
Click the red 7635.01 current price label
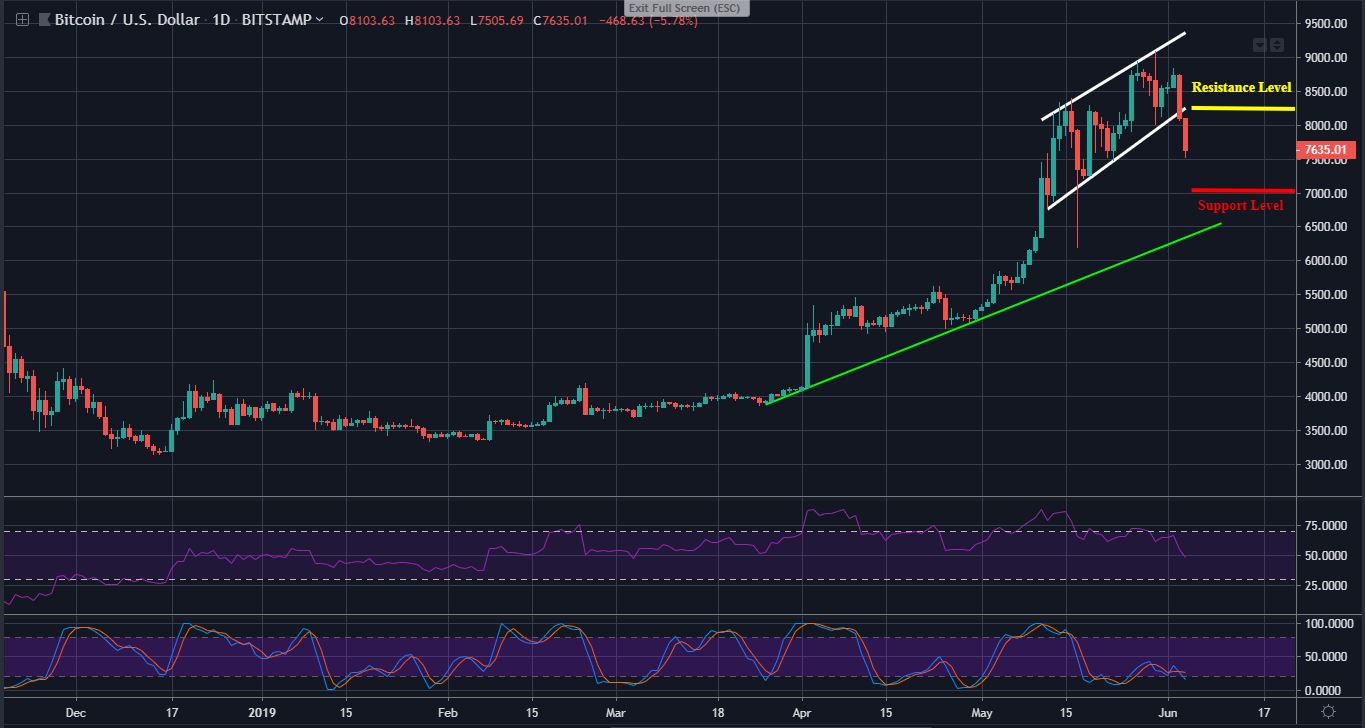pyautogui.click(x=1328, y=150)
